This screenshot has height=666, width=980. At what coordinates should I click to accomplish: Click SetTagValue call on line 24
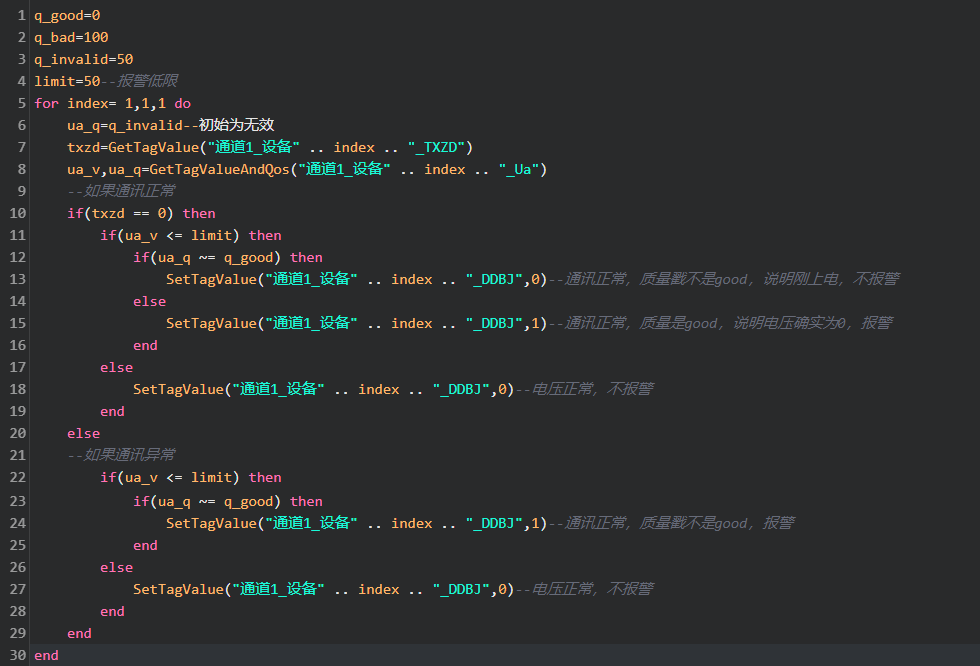tap(356, 523)
